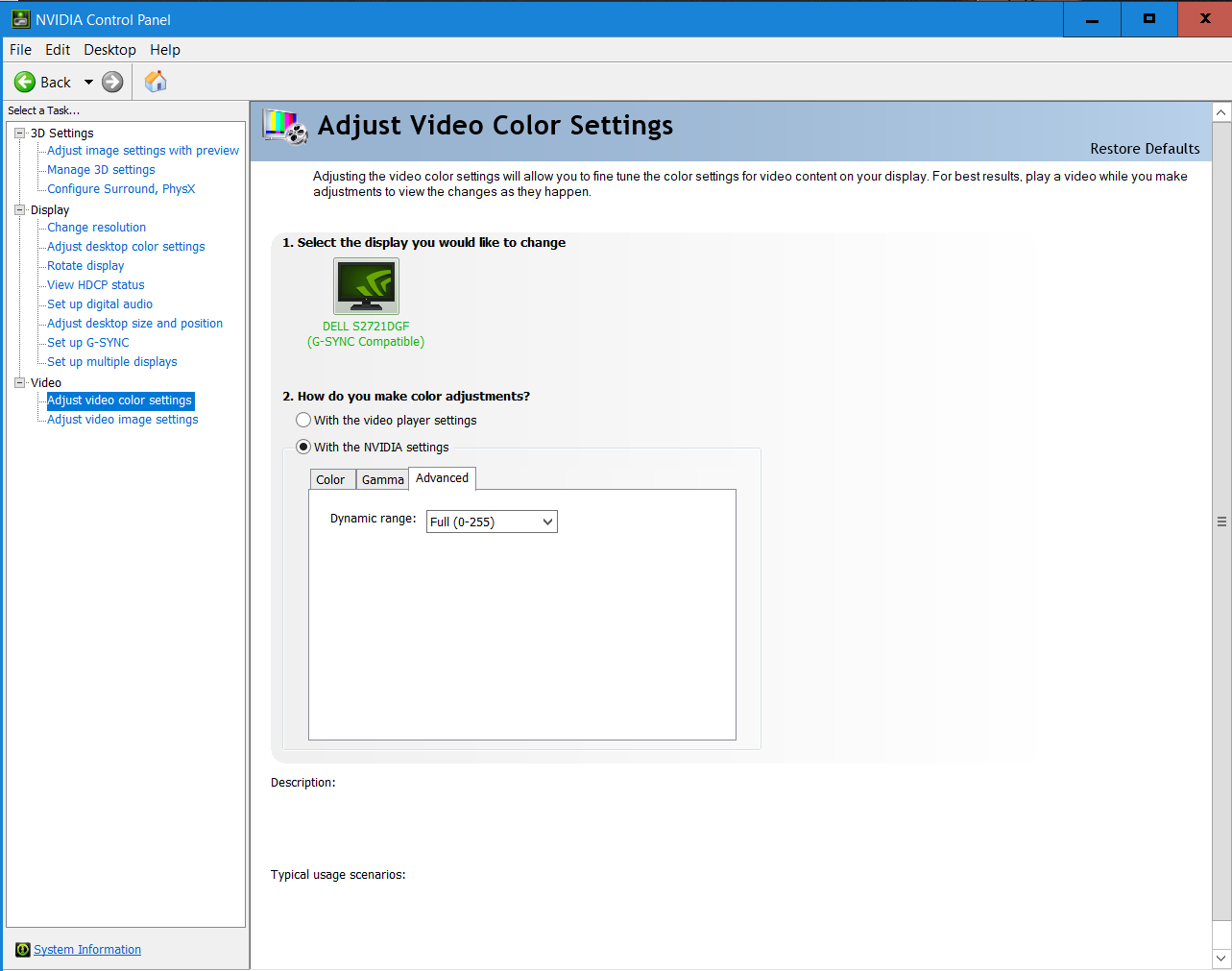Screen dimensions: 1232x971
Task: Open Adjust video image settings
Action: (123, 420)
